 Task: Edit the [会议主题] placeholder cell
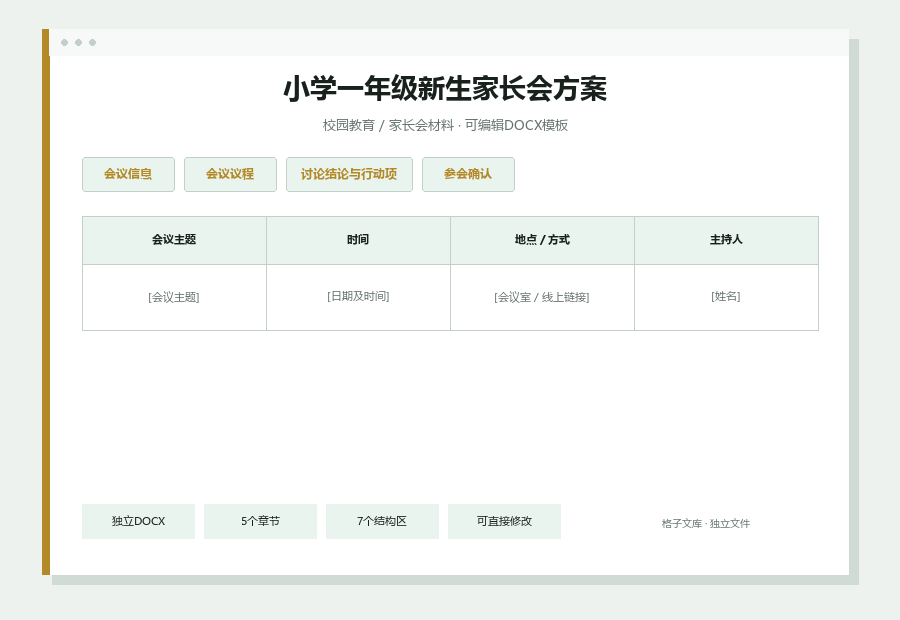tap(174, 297)
